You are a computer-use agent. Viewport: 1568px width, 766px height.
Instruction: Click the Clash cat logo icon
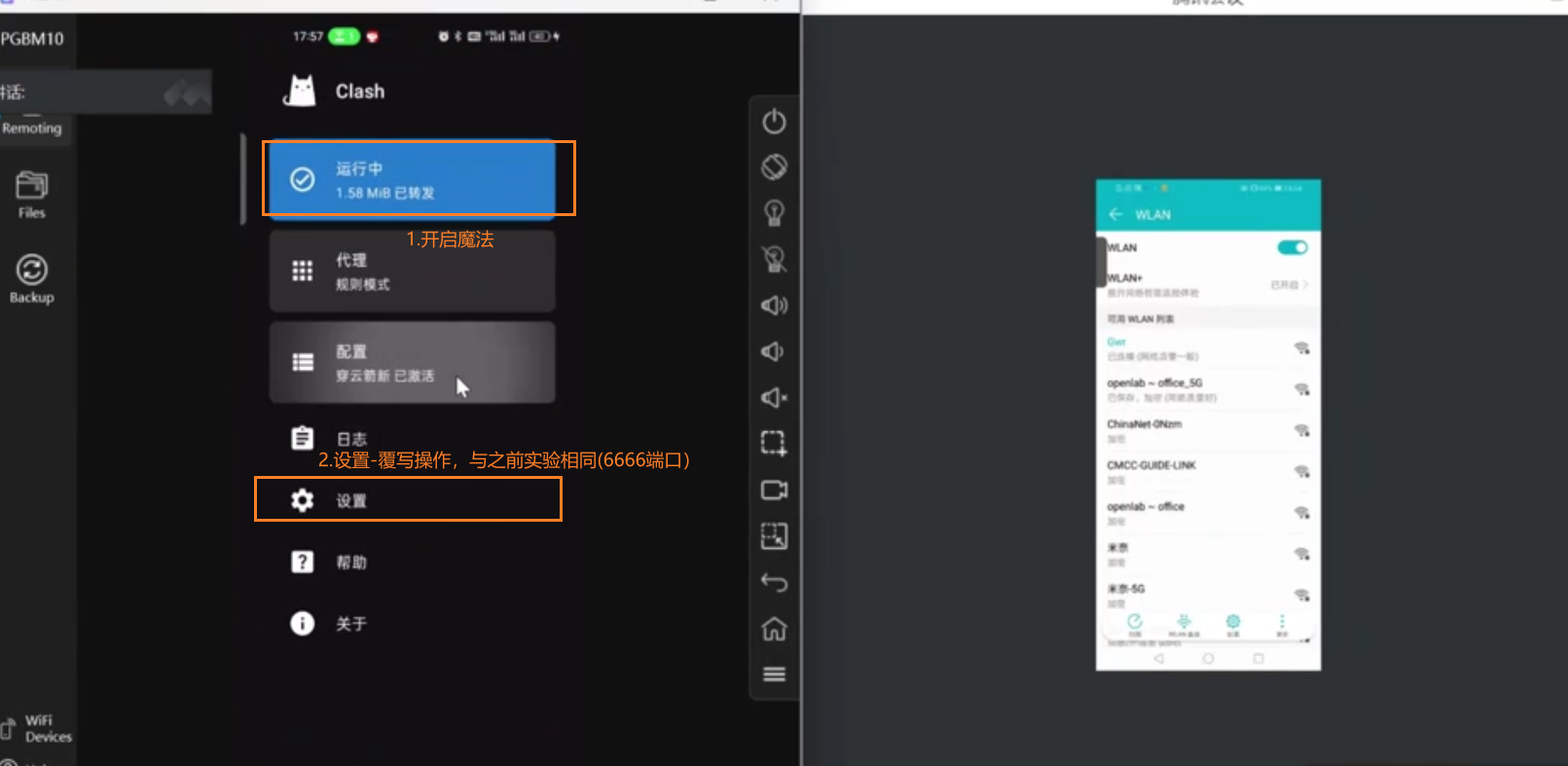click(x=300, y=91)
